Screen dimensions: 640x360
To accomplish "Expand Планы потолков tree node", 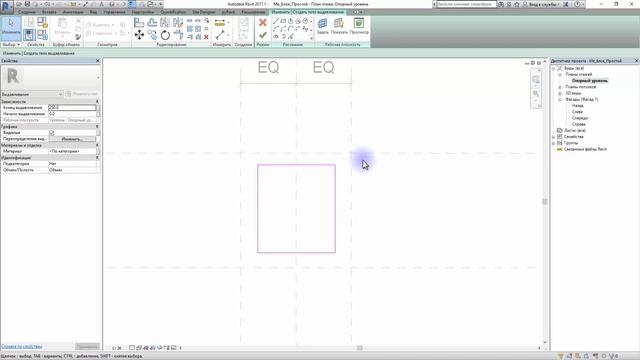I will 560,87.
